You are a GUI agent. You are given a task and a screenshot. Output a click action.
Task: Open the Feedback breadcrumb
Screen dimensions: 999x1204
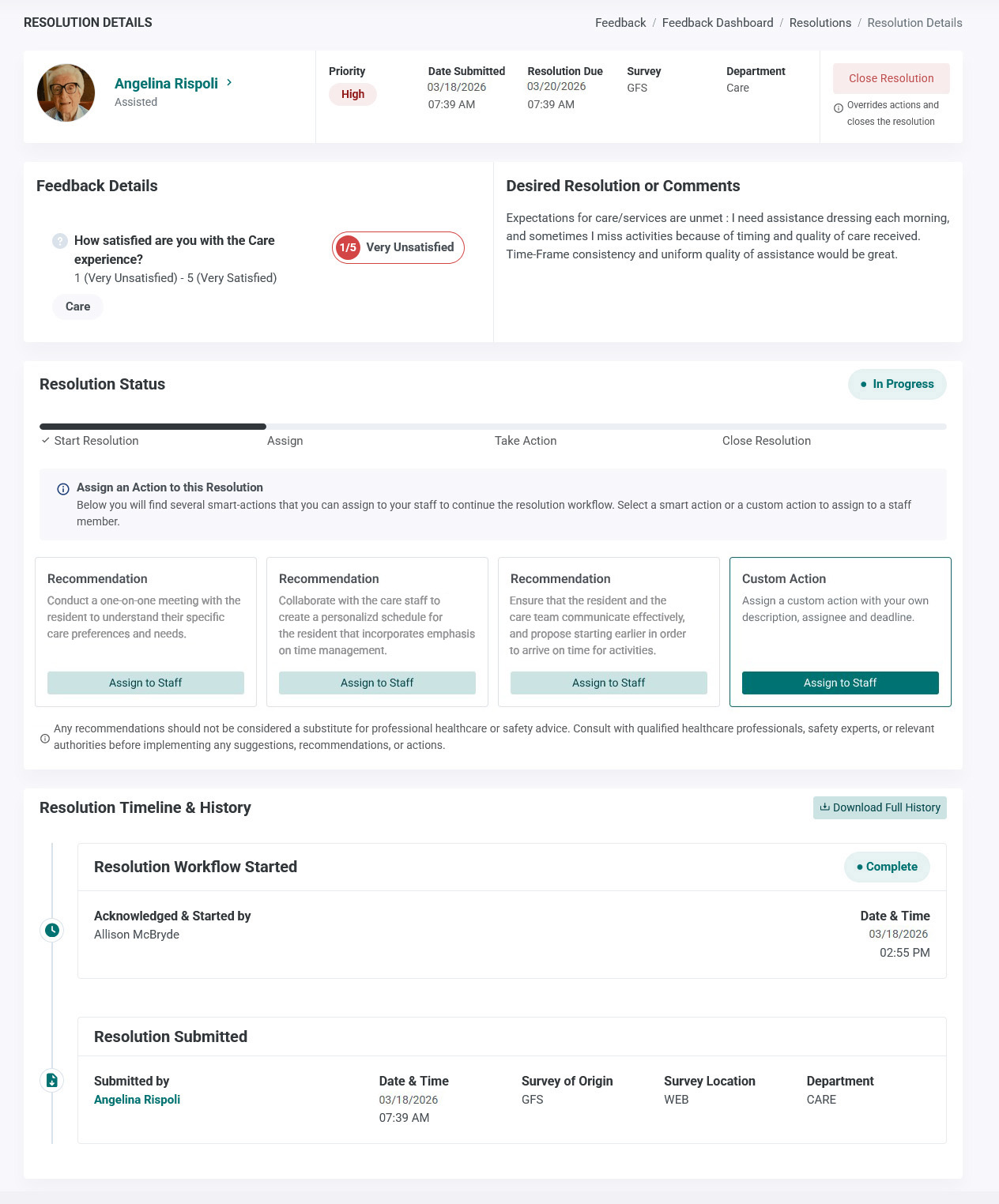pos(620,23)
